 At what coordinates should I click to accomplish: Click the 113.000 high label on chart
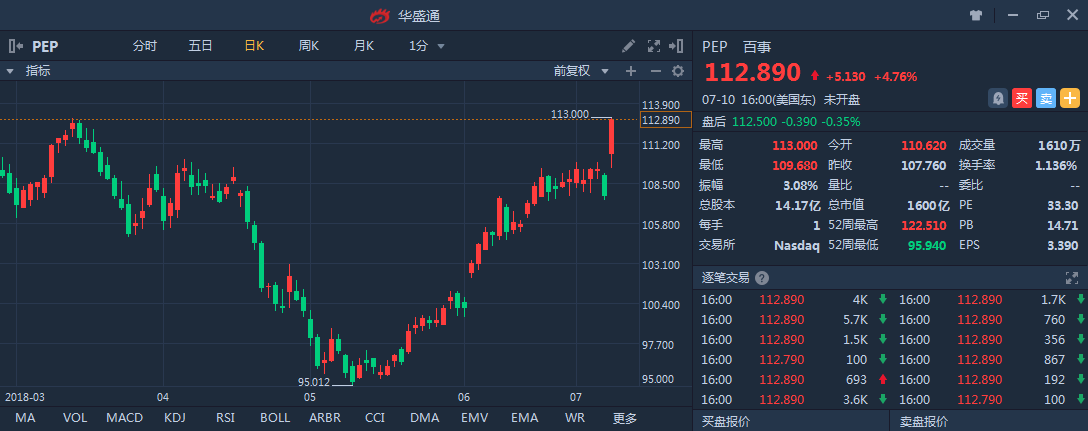[x=570, y=114]
